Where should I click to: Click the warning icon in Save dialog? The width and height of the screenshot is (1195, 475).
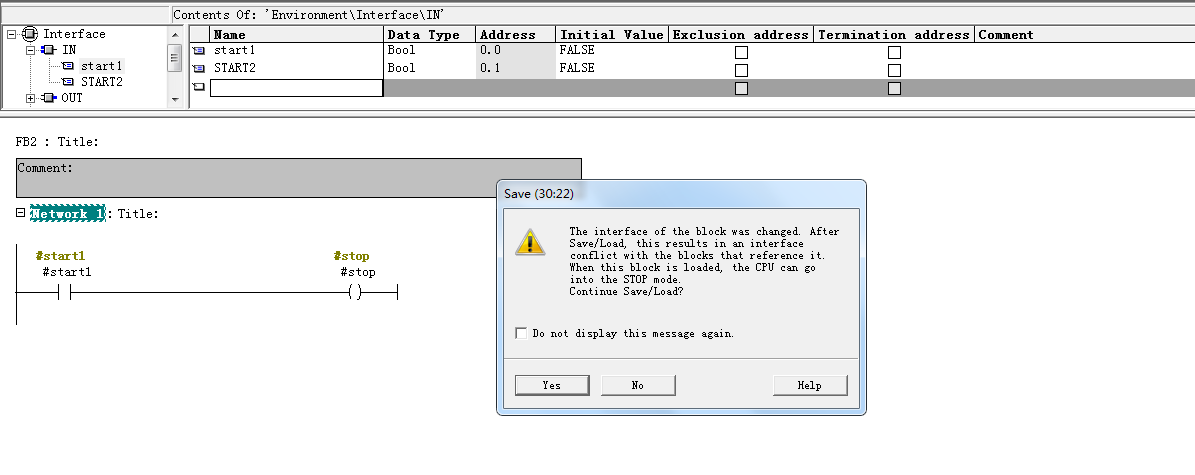pos(530,242)
